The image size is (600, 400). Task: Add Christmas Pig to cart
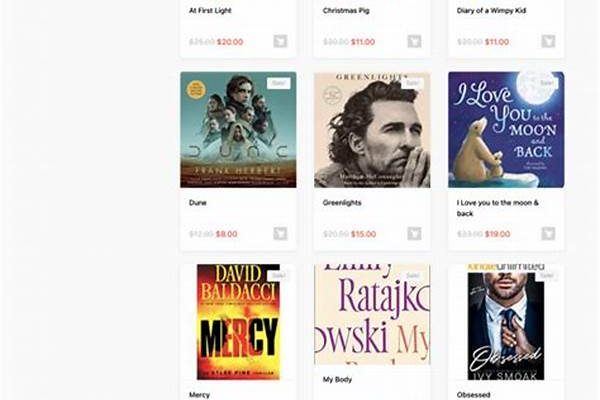click(x=414, y=41)
